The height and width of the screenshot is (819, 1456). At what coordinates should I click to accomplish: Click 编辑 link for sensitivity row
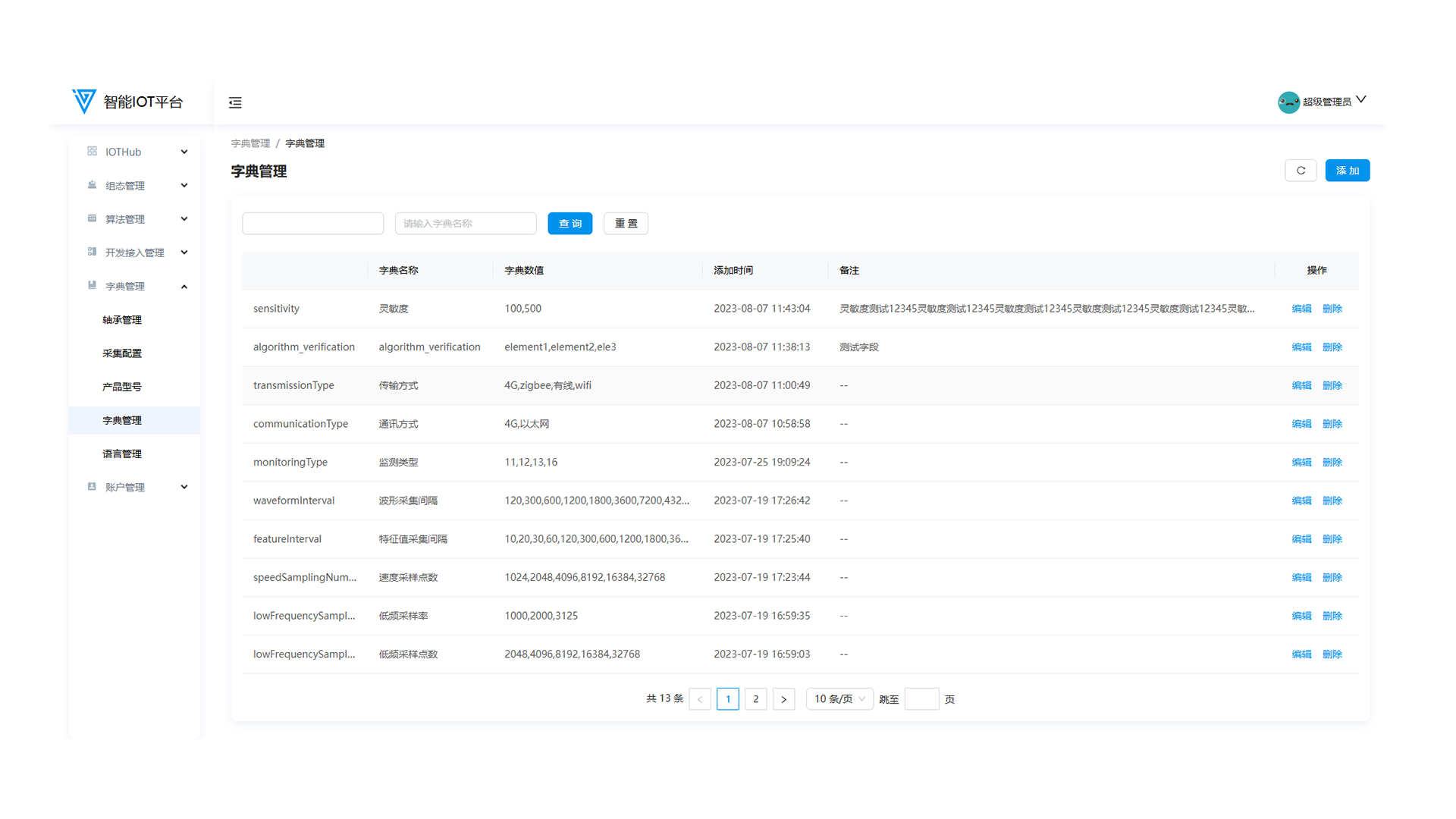coord(1301,309)
